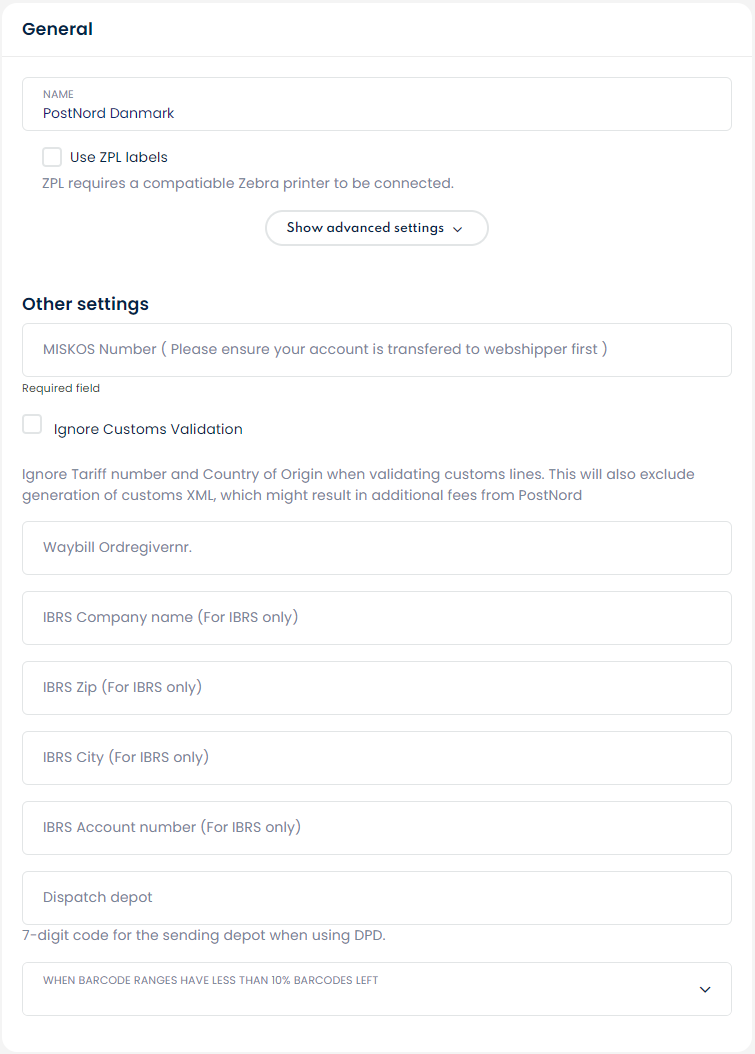Click the chevron arrow in the barcode ranges dropdown
Screen dimensions: 755x1054
point(705,989)
